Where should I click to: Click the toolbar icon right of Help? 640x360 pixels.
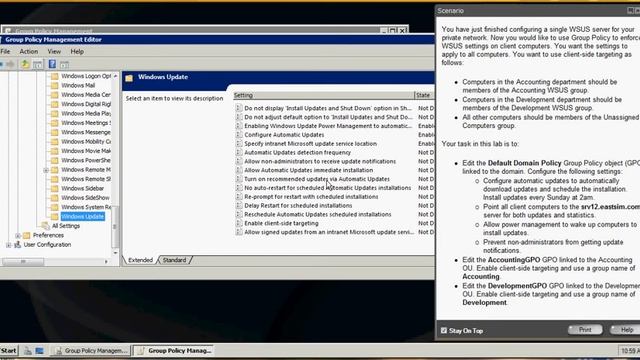(x=64, y=64)
